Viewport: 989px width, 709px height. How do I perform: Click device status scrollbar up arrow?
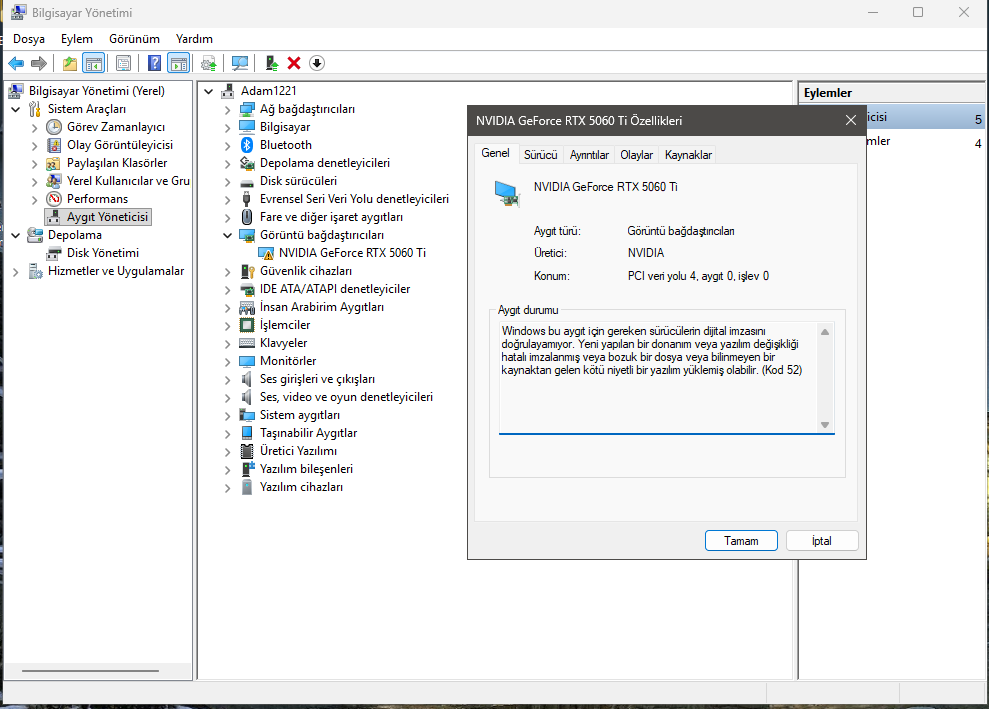coord(825,332)
